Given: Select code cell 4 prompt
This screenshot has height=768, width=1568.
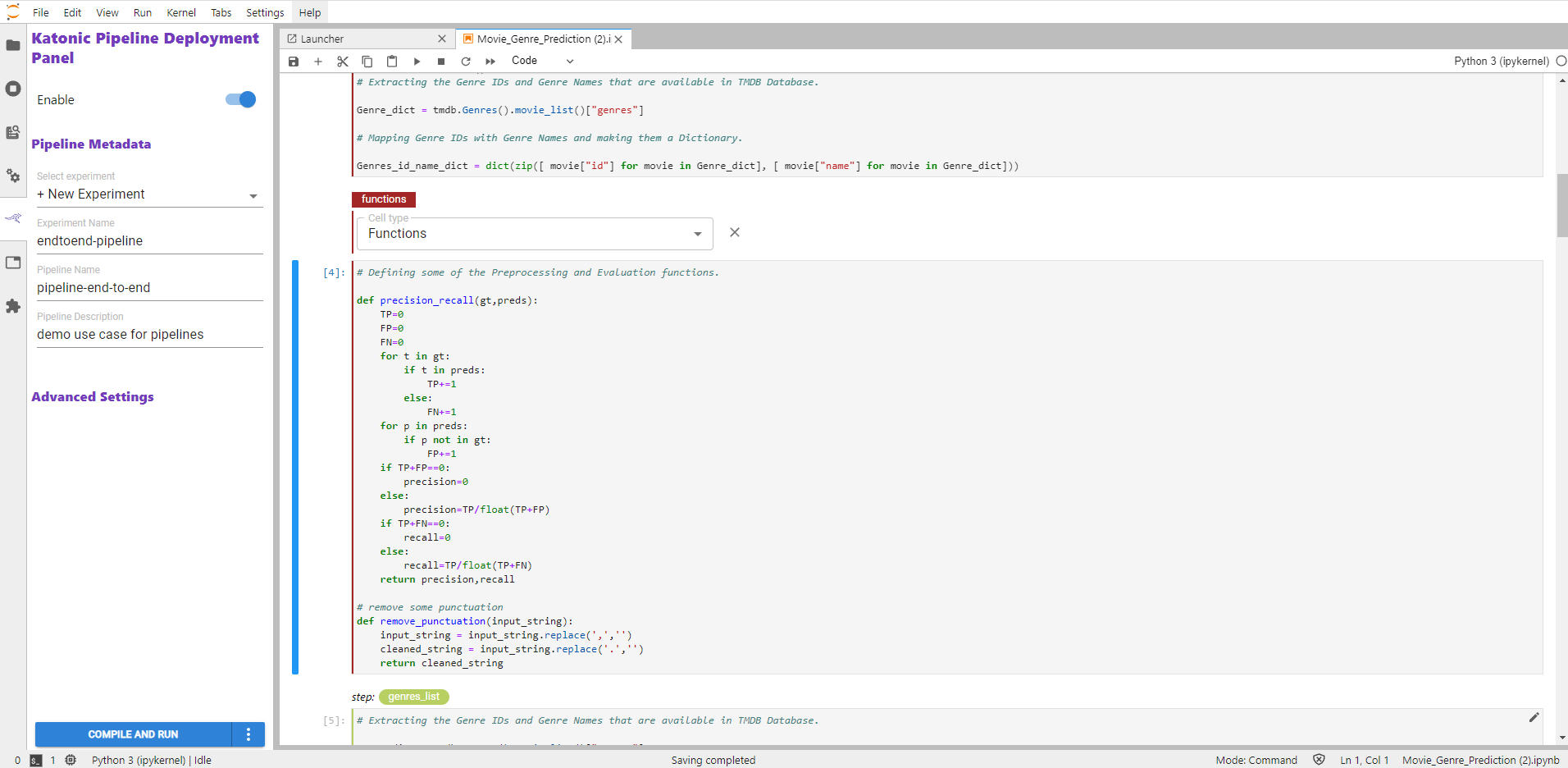Looking at the screenshot, I should [334, 272].
